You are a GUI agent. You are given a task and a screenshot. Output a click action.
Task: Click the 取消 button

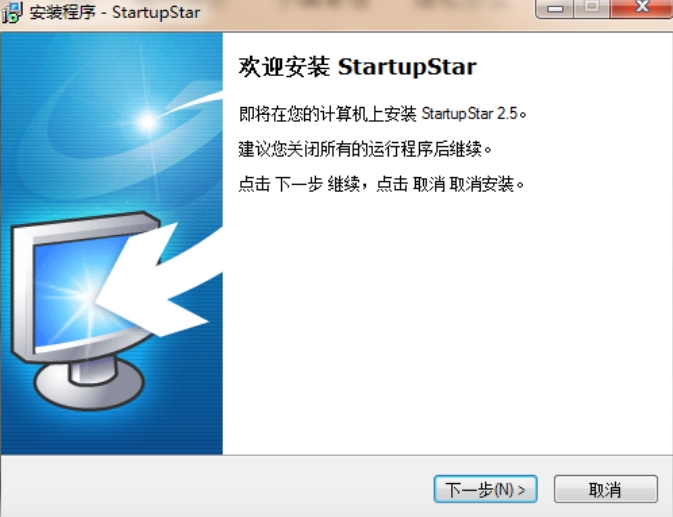click(x=606, y=489)
